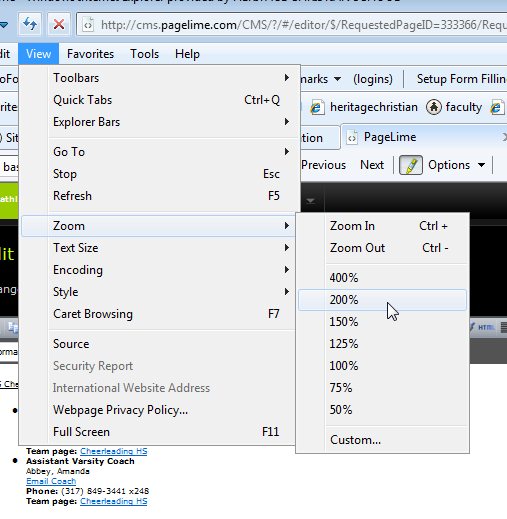Open the Help menu
507x519 pixels.
[x=187, y=54]
